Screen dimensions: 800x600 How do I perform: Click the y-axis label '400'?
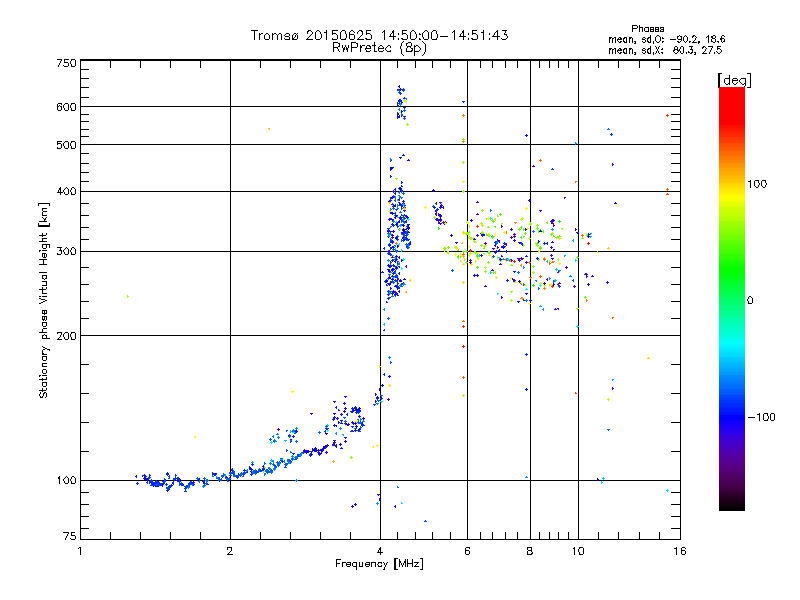click(x=66, y=192)
